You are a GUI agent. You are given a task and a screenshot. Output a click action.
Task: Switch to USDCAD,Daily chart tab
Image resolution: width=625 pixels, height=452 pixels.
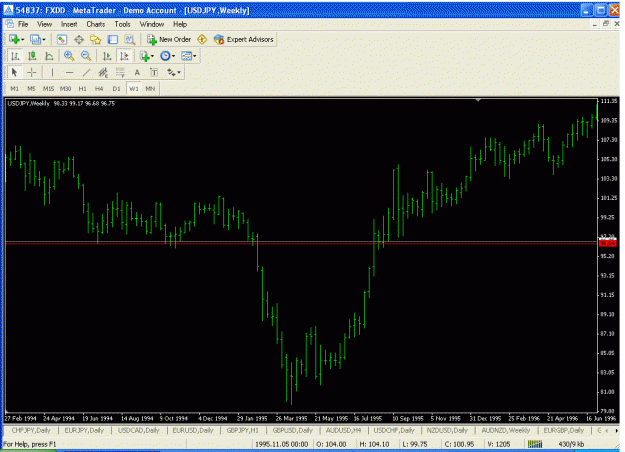click(x=139, y=430)
